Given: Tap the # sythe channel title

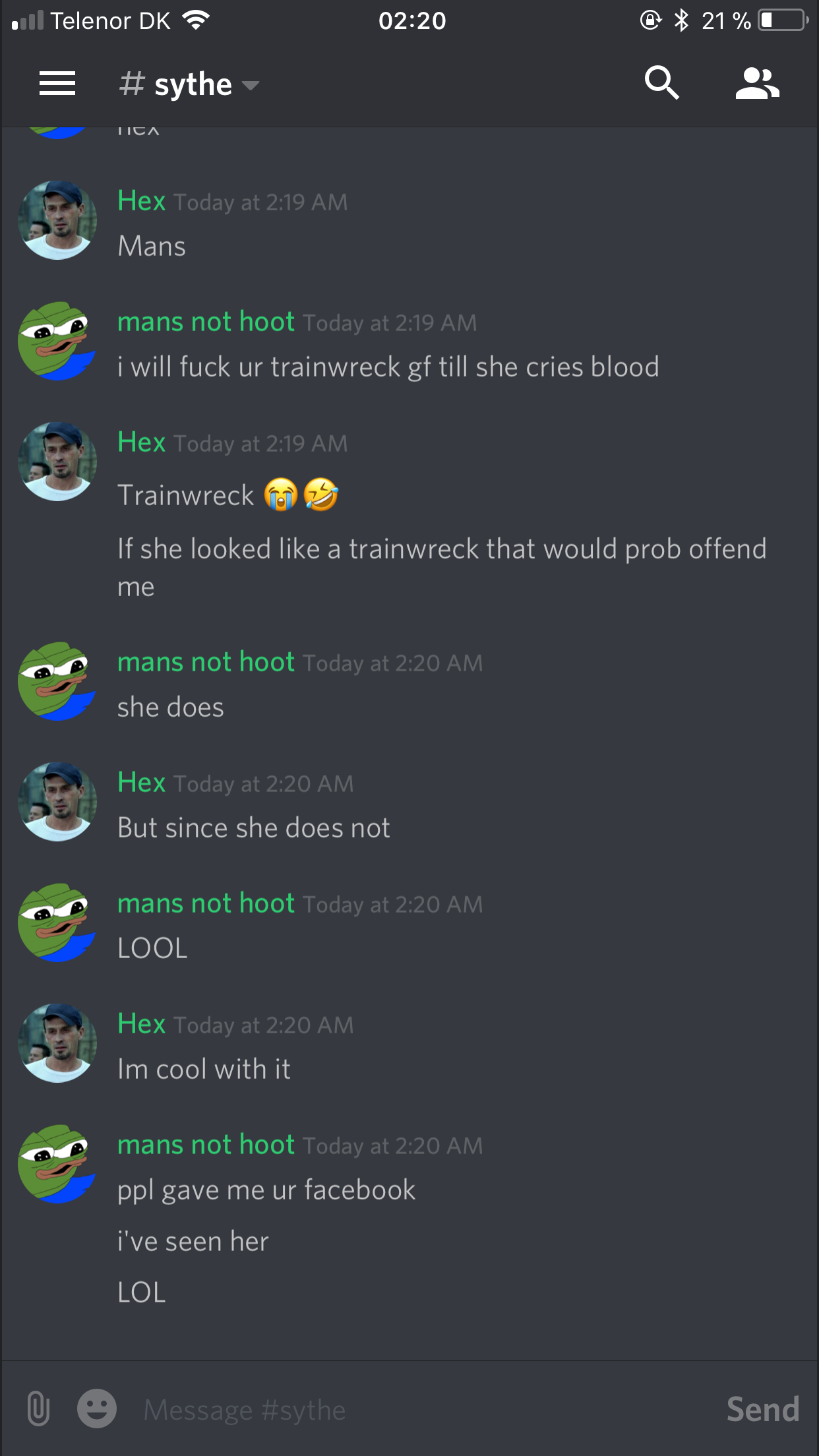Looking at the screenshot, I should (176, 85).
